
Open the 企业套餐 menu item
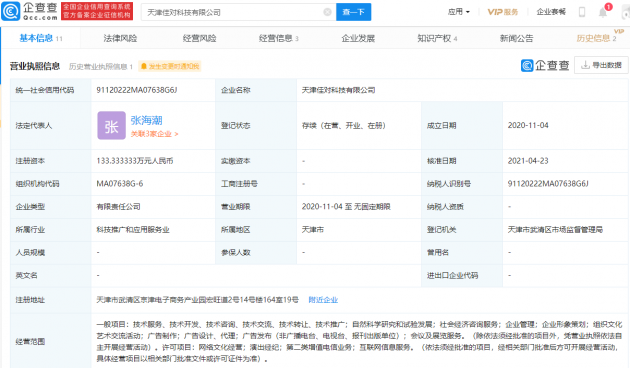[x=551, y=12]
